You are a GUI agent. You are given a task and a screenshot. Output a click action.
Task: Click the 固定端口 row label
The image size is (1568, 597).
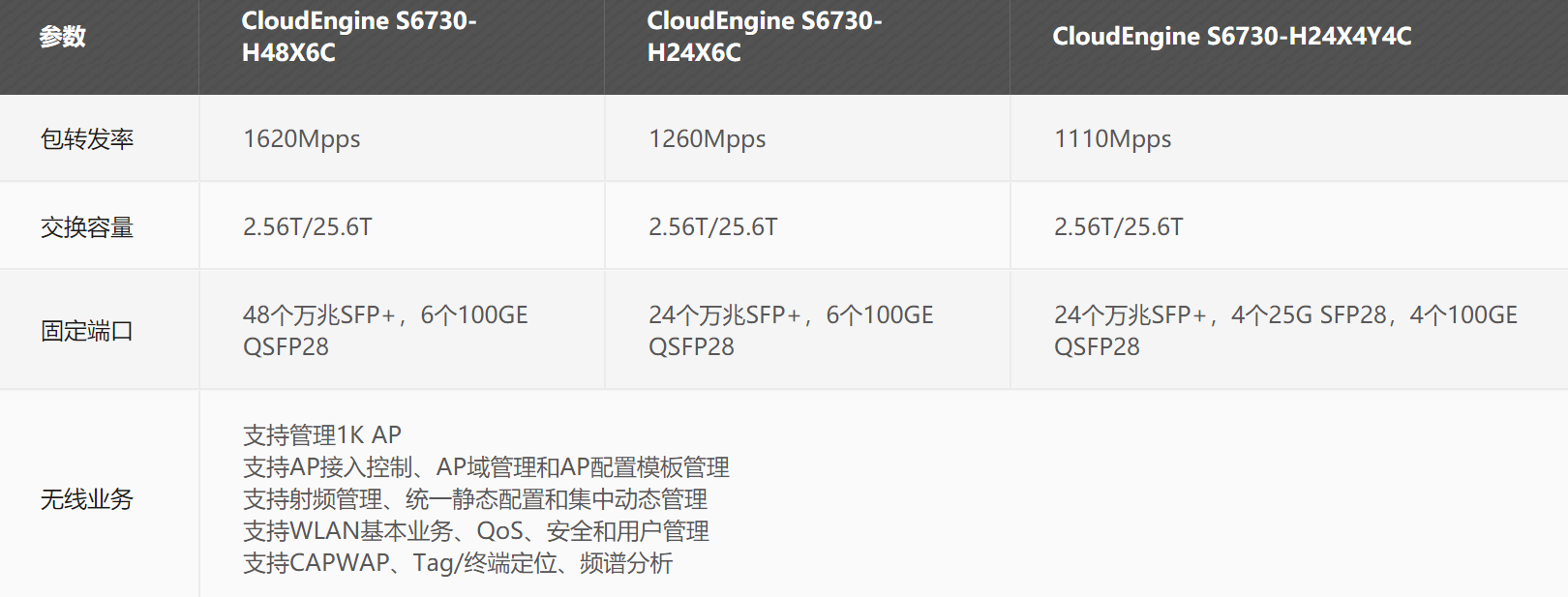pyautogui.click(x=87, y=331)
